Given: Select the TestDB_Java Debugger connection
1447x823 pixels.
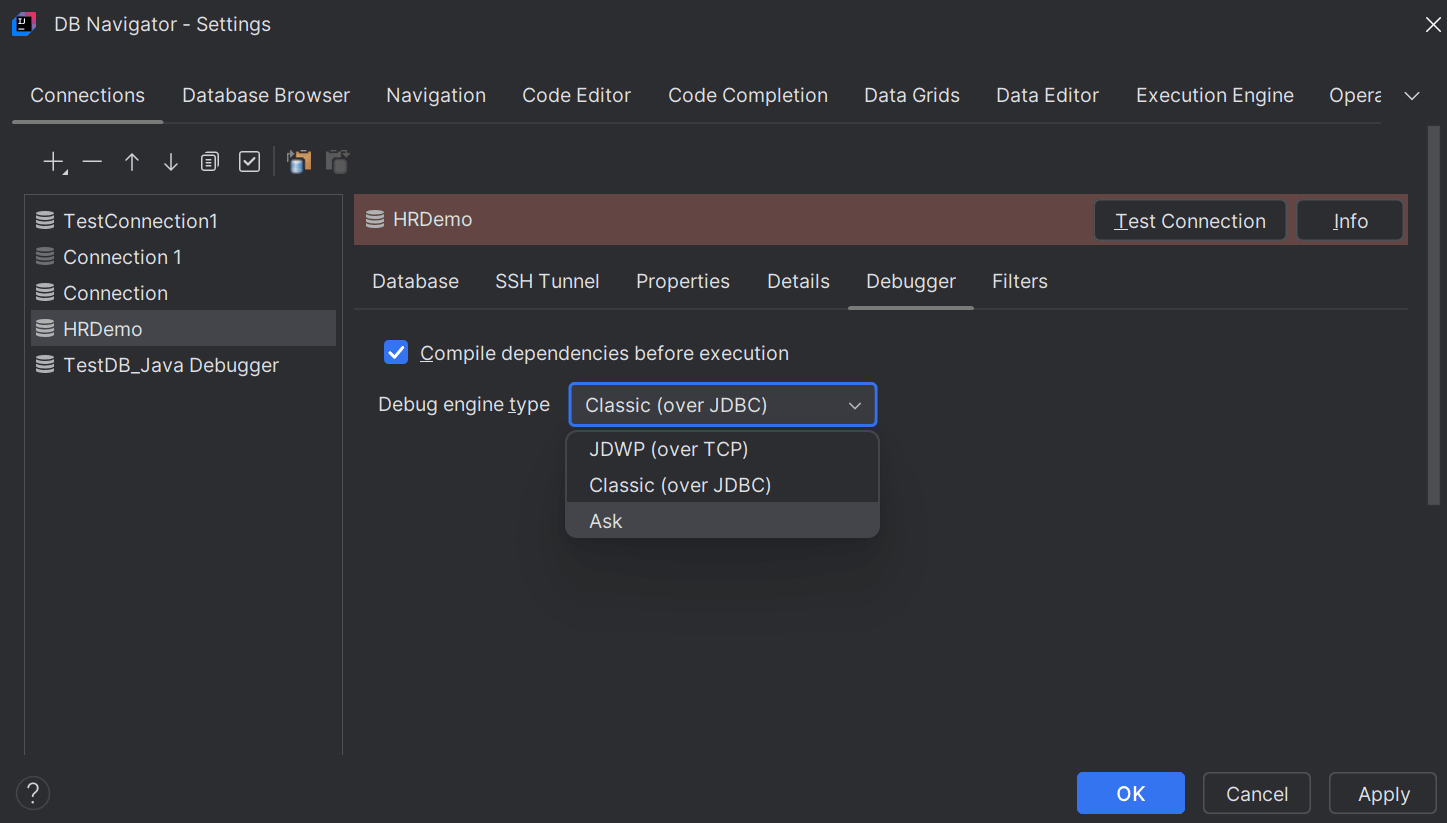Looking at the screenshot, I should (170, 364).
